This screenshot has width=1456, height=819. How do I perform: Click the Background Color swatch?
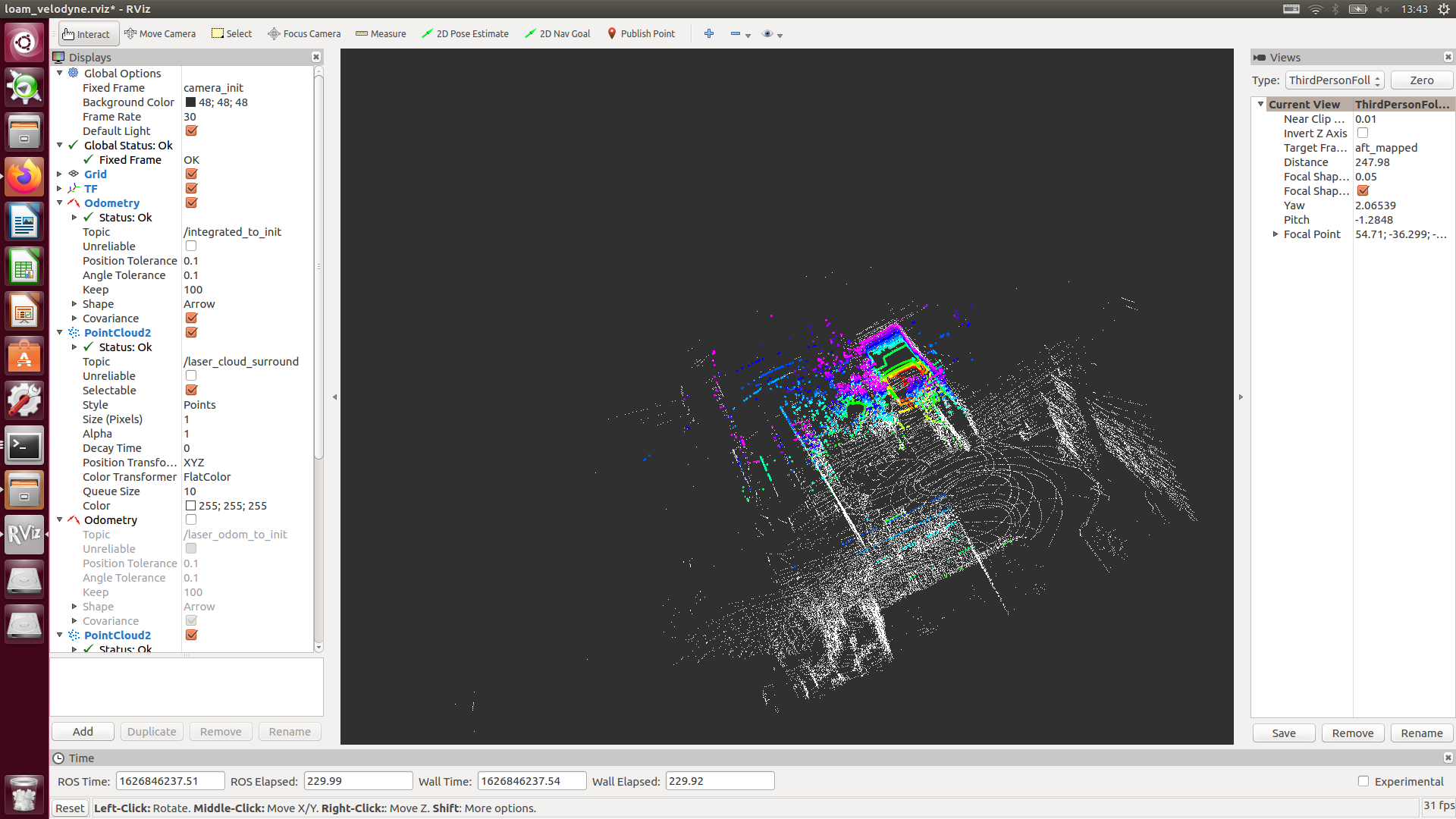click(x=190, y=102)
